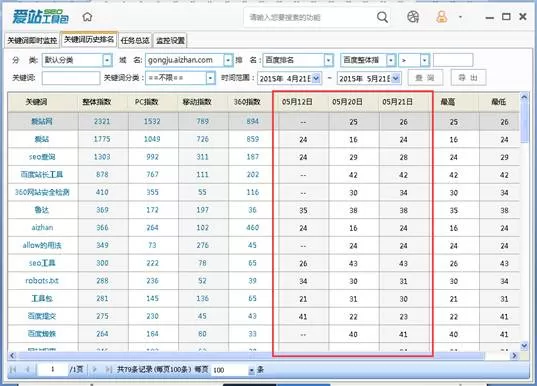Click the 爱站SEO工具包 logo

tap(40, 17)
